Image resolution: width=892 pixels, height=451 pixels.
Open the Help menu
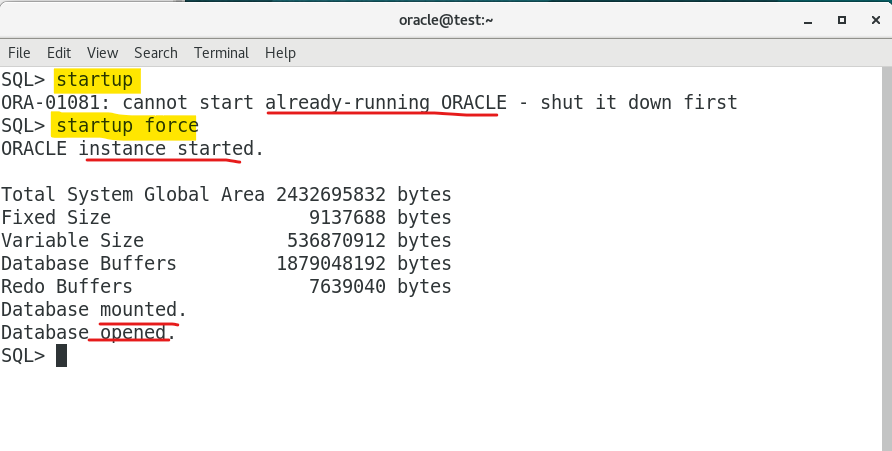[x=280, y=53]
